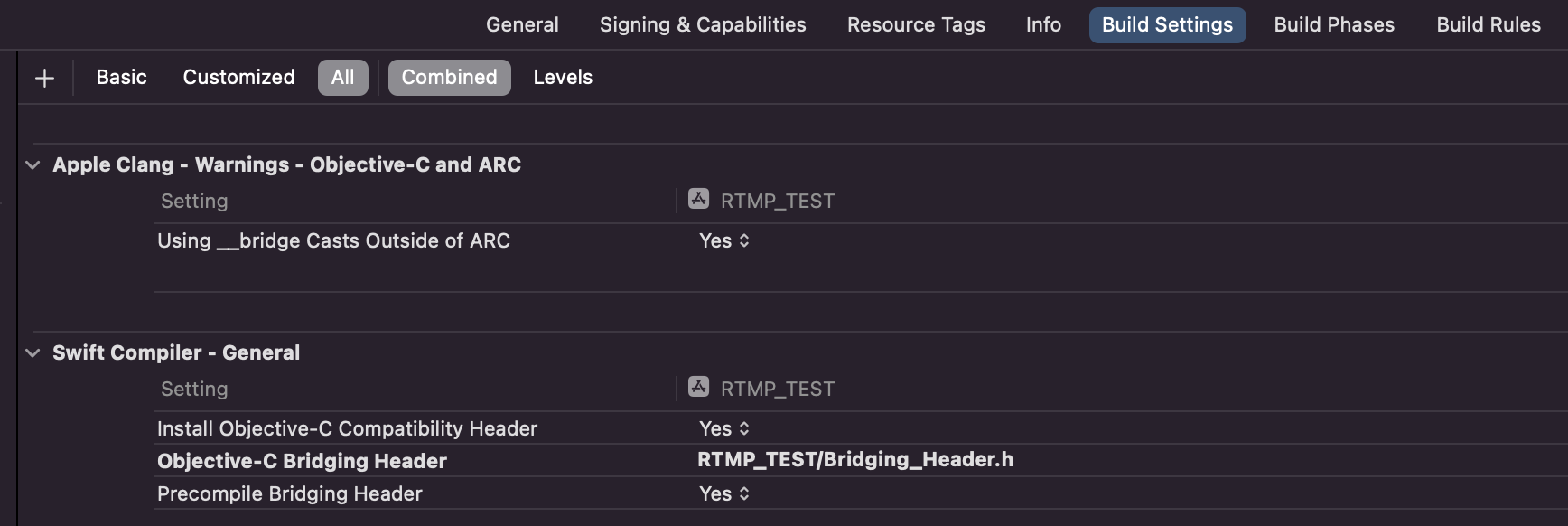Select the Build Phases tab
The height and width of the screenshot is (526, 1568).
tap(1334, 24)
